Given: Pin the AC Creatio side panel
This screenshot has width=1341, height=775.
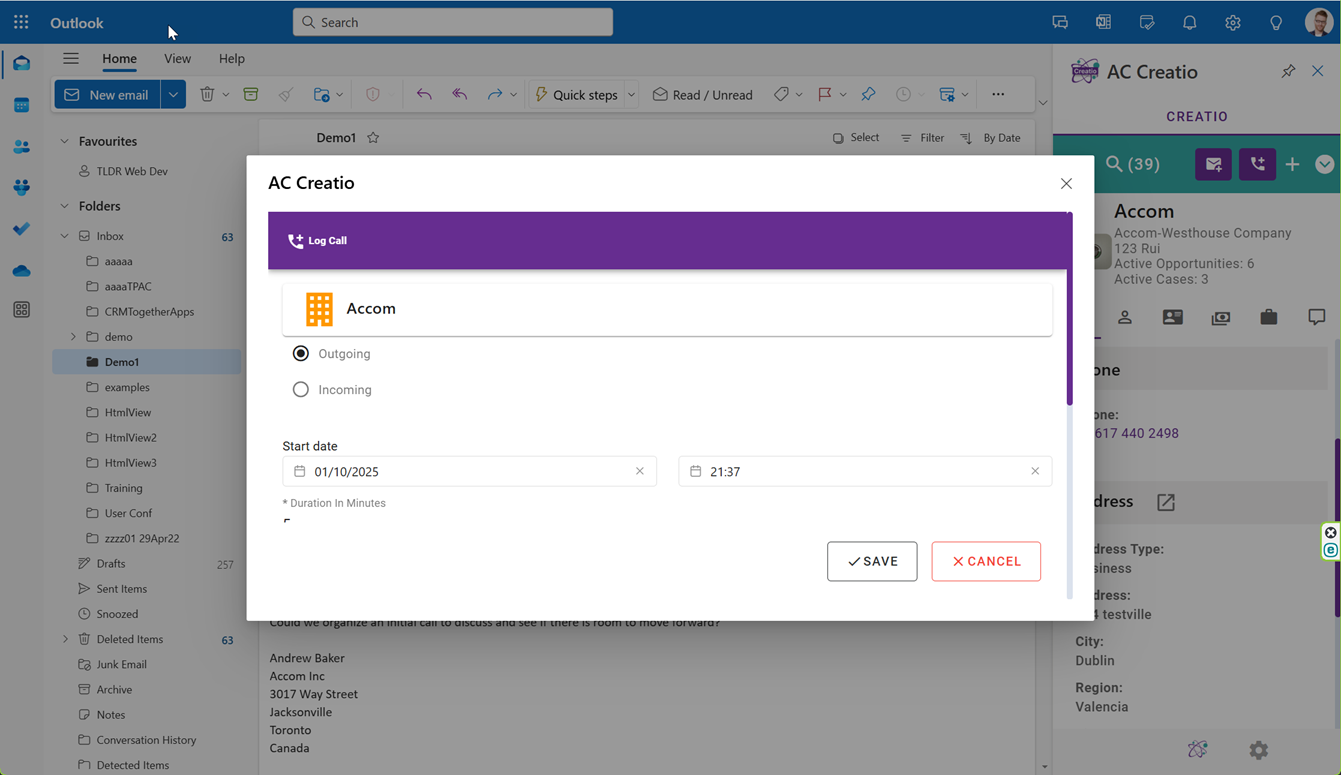Looking at the screenshot, I should point(1288,71).
